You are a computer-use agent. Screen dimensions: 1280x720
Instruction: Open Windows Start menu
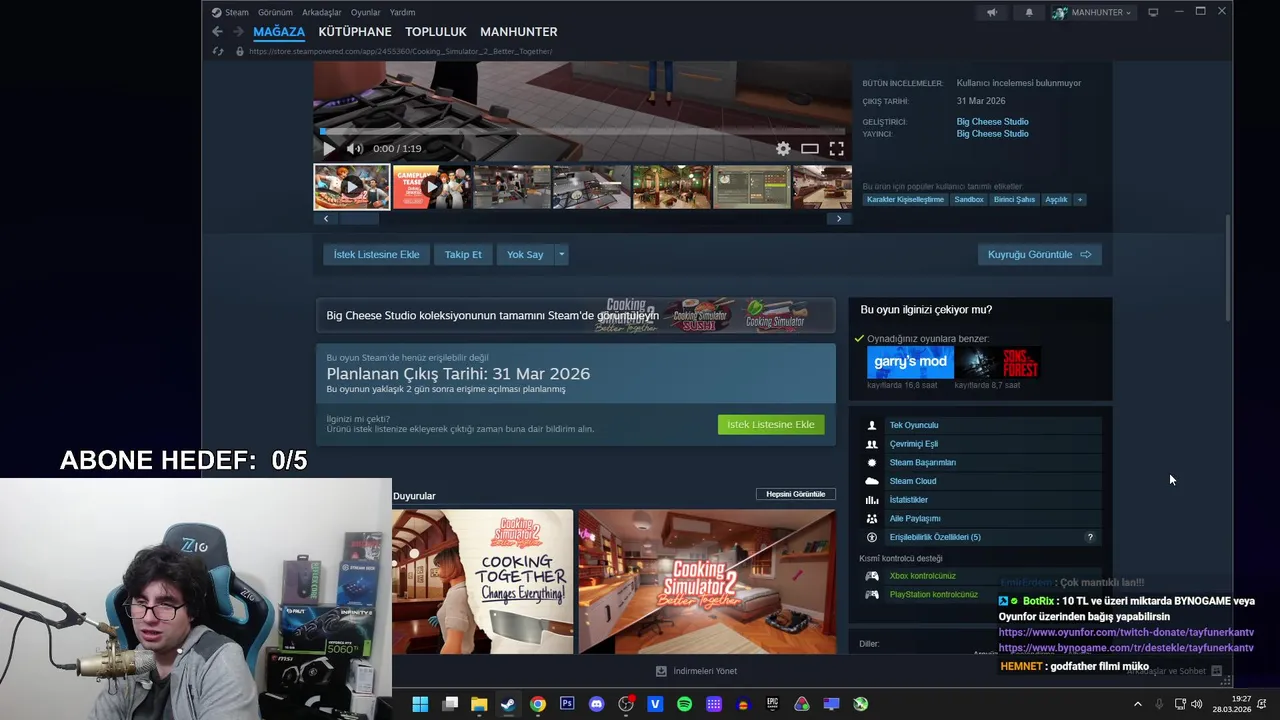click(420, 704)
